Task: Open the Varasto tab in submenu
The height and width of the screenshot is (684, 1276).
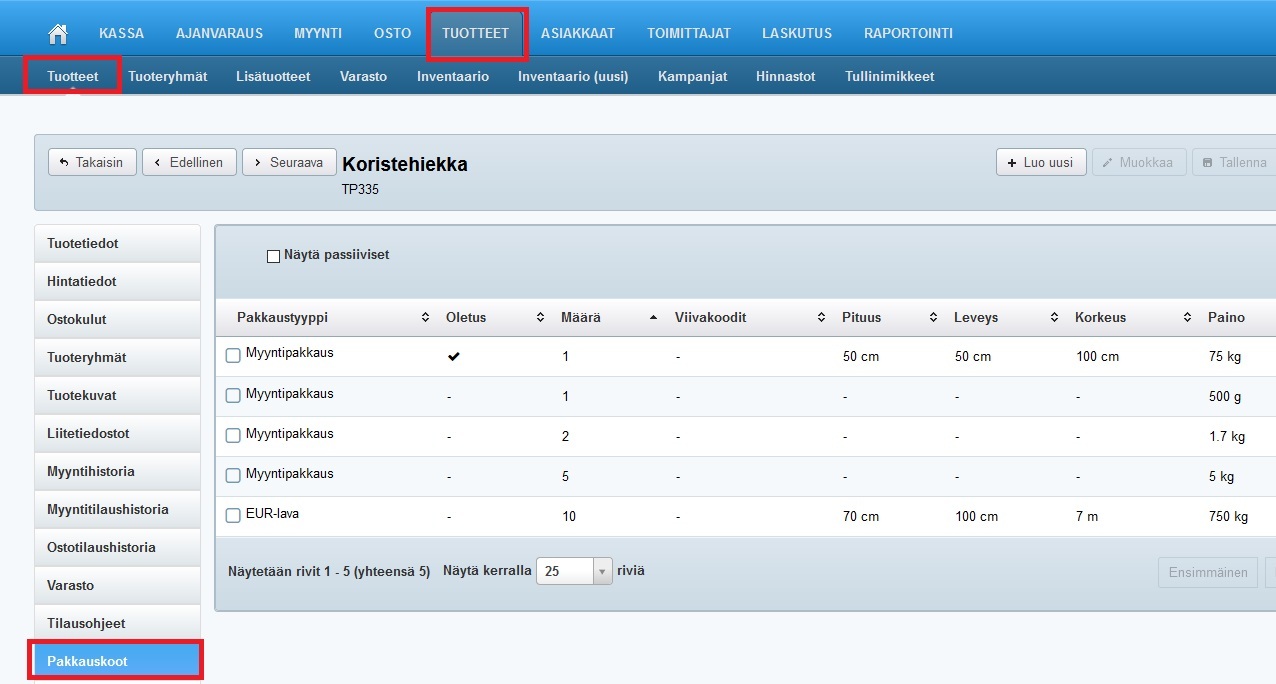Action: [x=363, y=76]
